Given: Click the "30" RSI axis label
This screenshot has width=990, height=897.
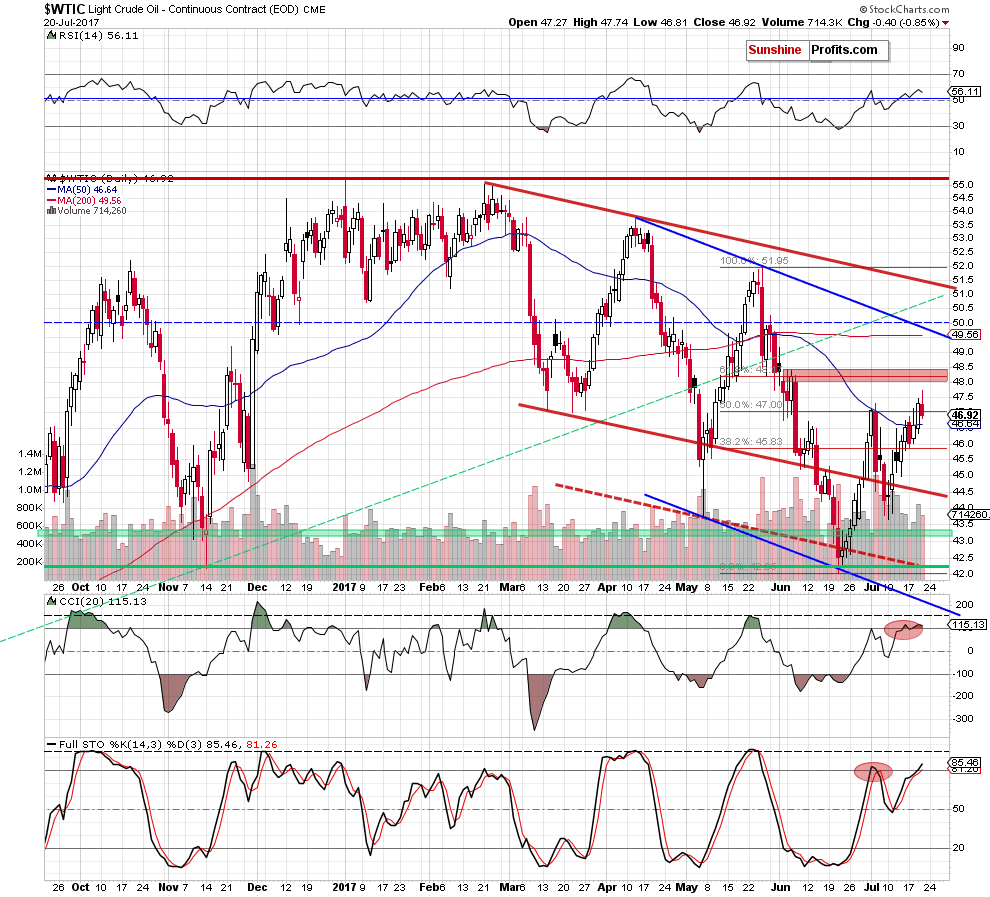Looking at the screenshot, I should [958, 126].
